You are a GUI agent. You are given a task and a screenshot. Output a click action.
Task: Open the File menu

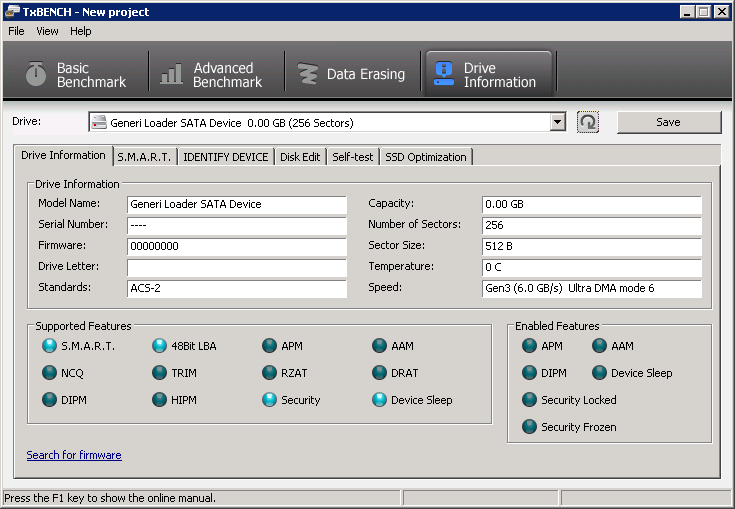coord(16,31)
